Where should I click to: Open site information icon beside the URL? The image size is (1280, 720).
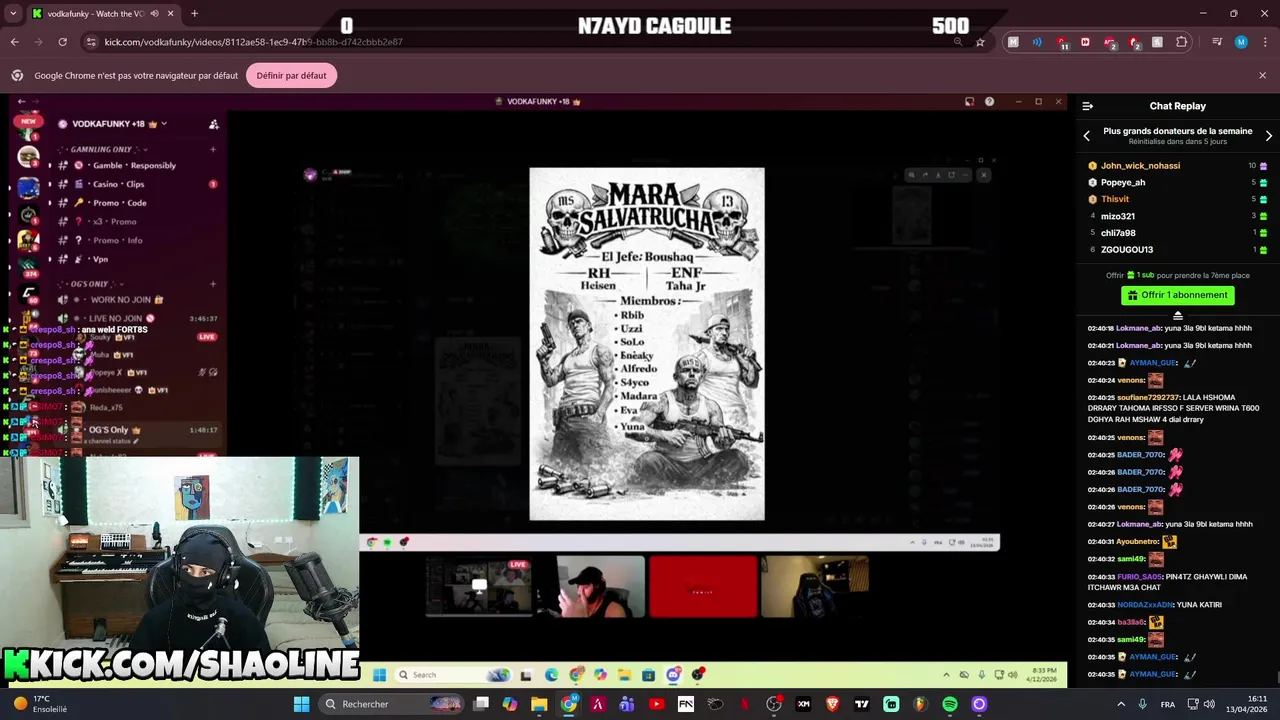[91, 42]
